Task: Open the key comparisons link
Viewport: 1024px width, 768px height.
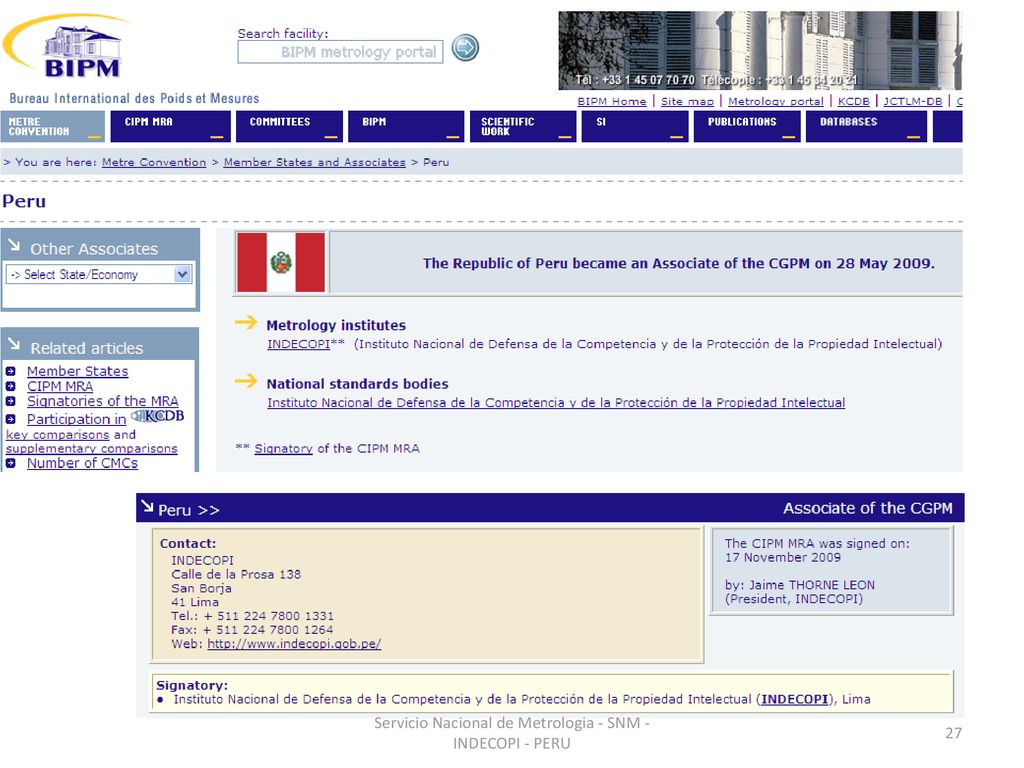Action: [x=57, y=435]
